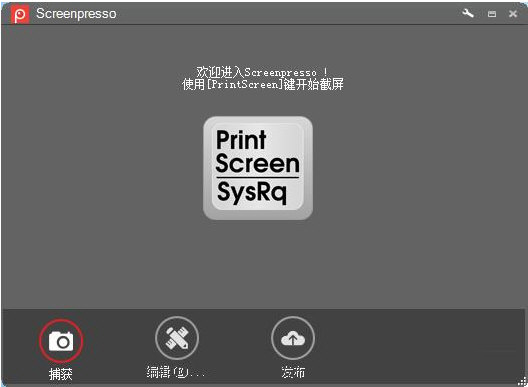
Task: Close the Screenpresso window
Action: [513, 13]
